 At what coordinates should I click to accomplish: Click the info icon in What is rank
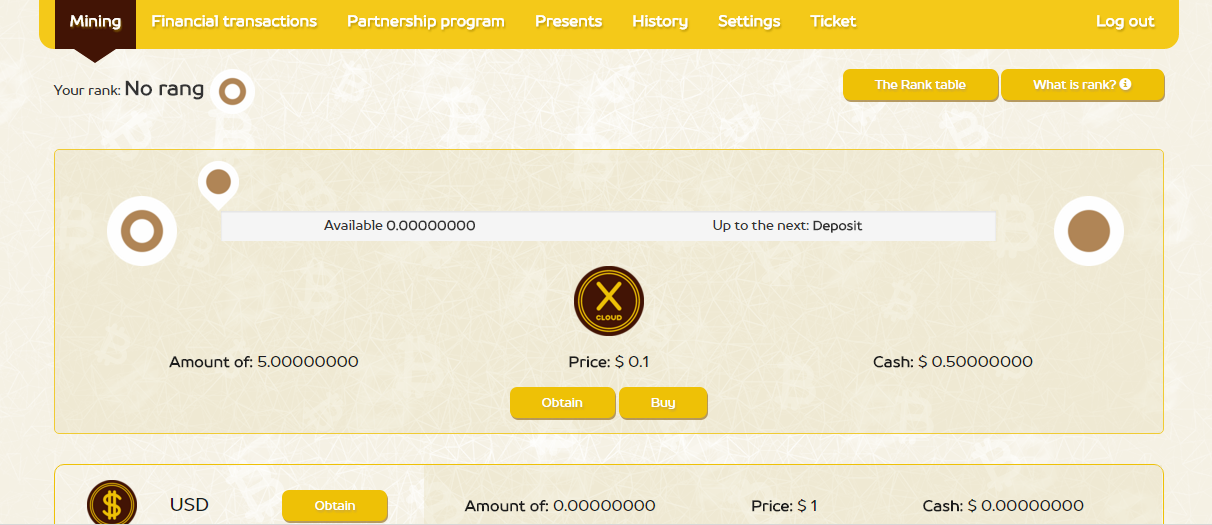[x=1125, y=85]
